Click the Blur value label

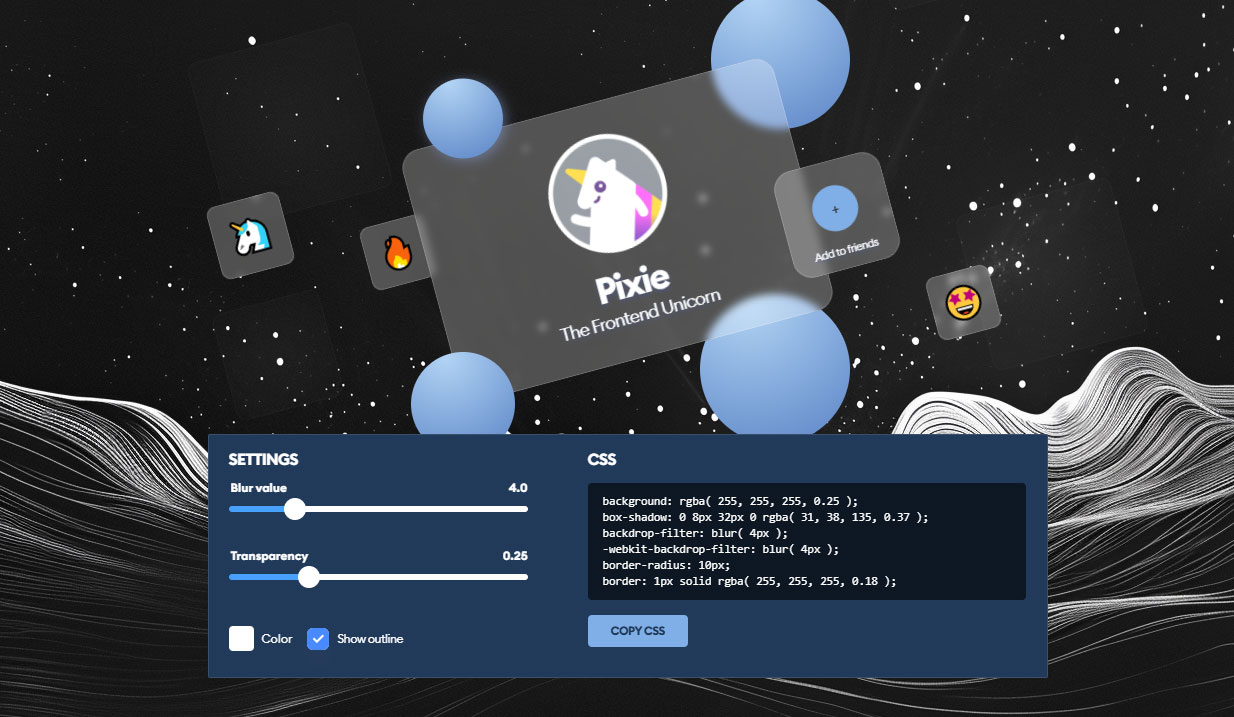pos(258,488)
